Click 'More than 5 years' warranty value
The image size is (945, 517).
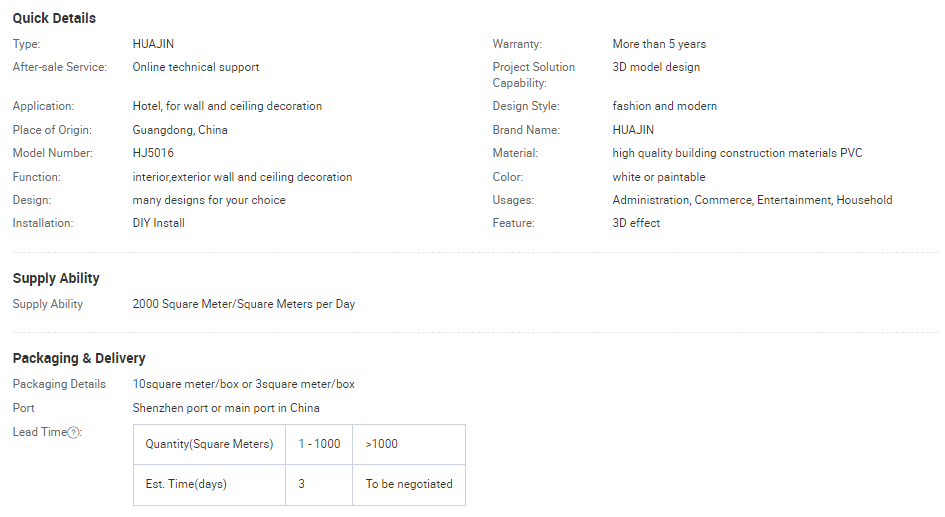[659, 44]
